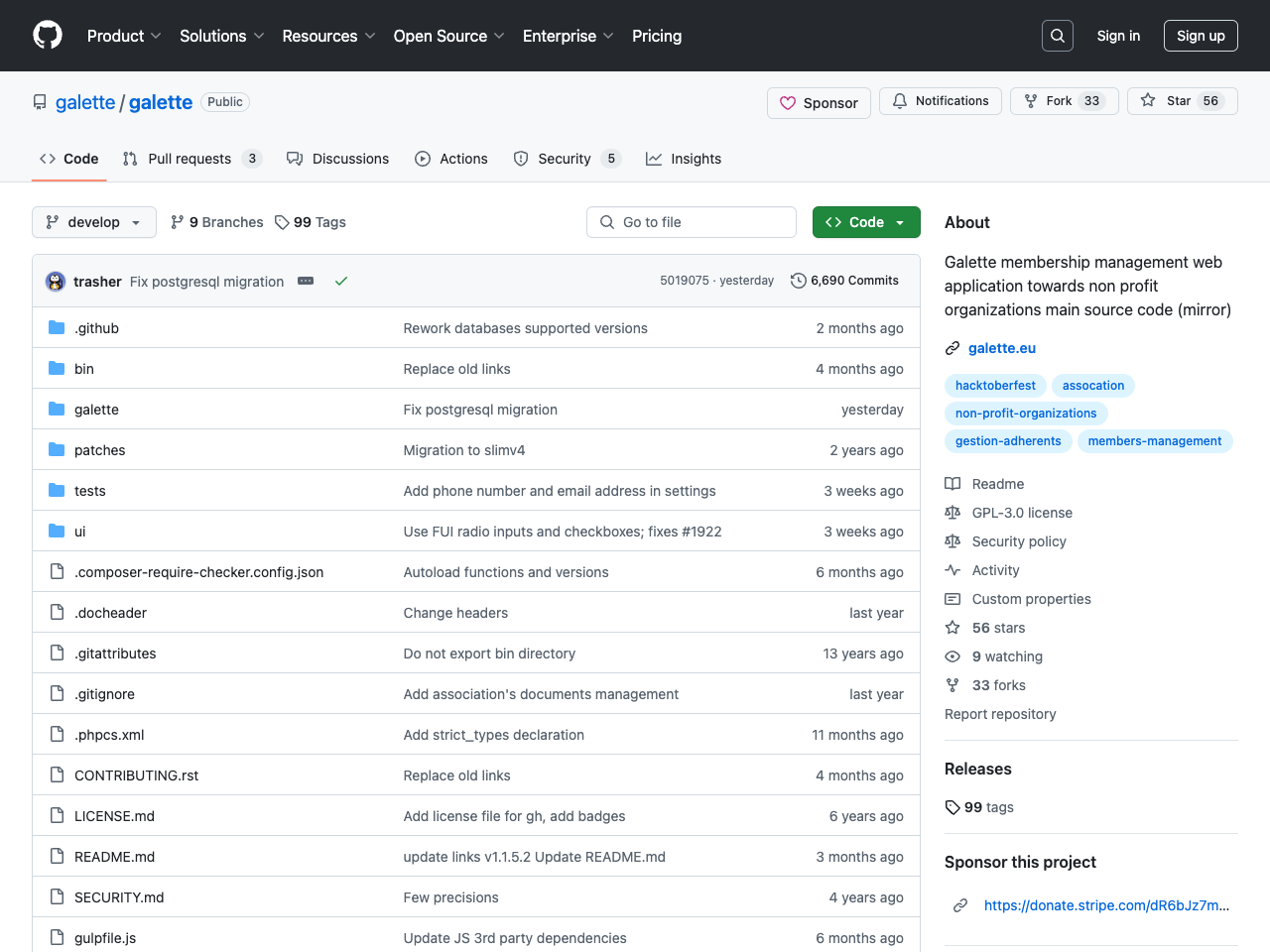This screenshot has height=952, width=1270.
Task: Click the Pricing link in header
Action: tap(657, 36)
